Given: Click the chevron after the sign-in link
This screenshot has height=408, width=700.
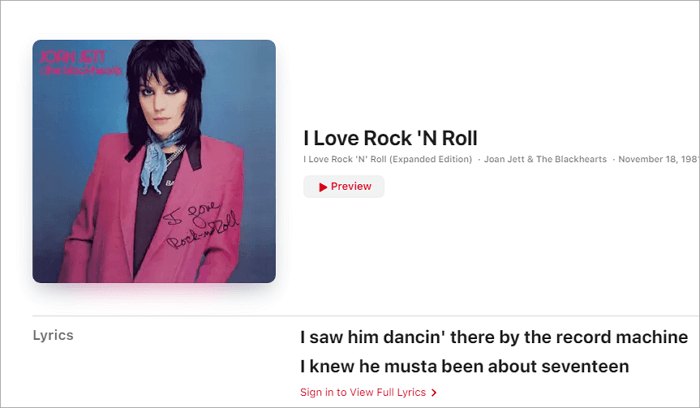Looking at the screenshot, I should pyautogui.click(x=434, y=392).
